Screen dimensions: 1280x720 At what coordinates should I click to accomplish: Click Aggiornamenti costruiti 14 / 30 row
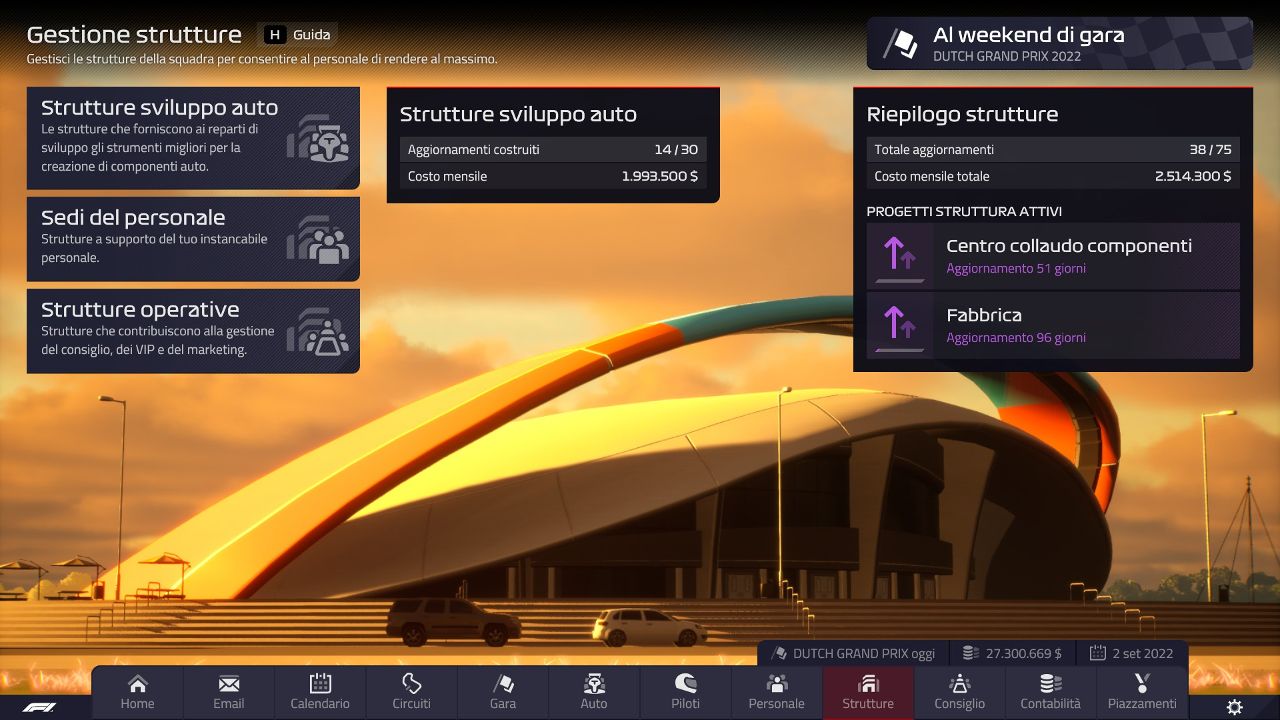[553, 150]
